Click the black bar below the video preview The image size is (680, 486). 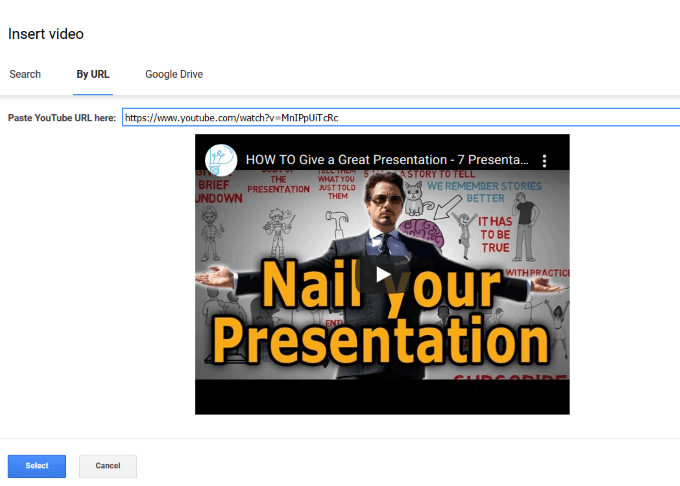point(382,398)
